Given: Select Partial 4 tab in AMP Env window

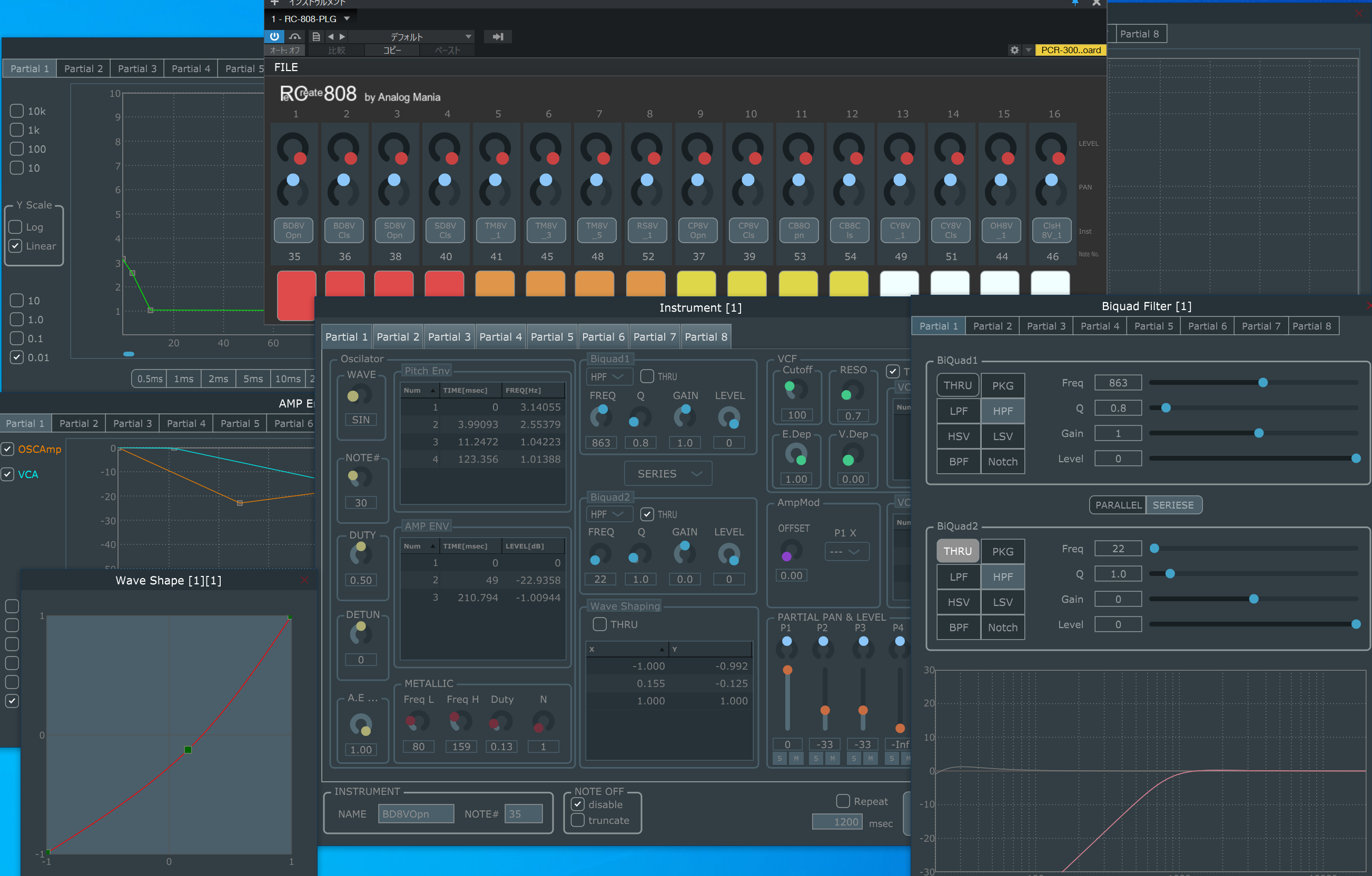Looking at the screenshot, I should click(x=186, y=423).
